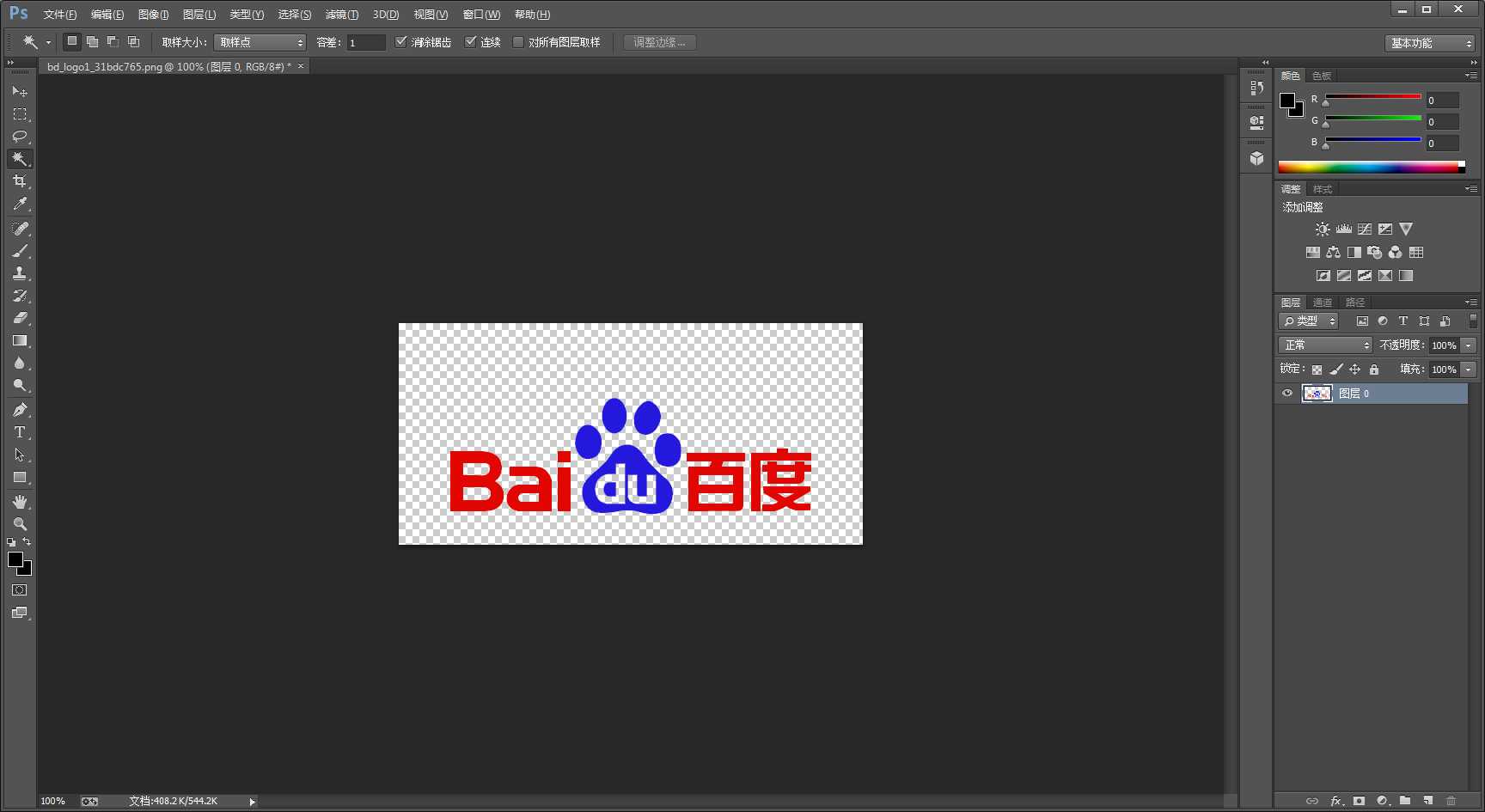Add layer style fx button
1485x812 pixels.
tap(1336, 801)
